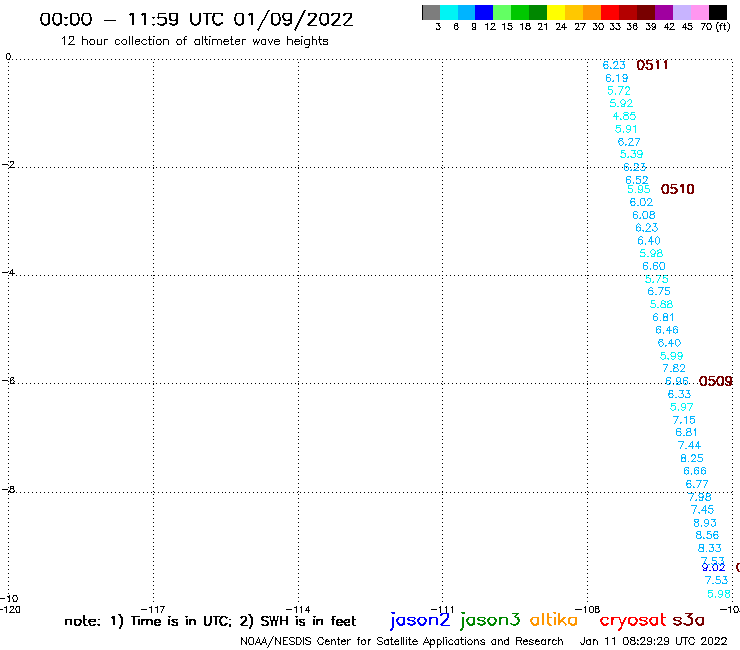Screen dimensions: 740x650
Task: Click the -114 longitude axis label
Action: (x=298, y=609)
